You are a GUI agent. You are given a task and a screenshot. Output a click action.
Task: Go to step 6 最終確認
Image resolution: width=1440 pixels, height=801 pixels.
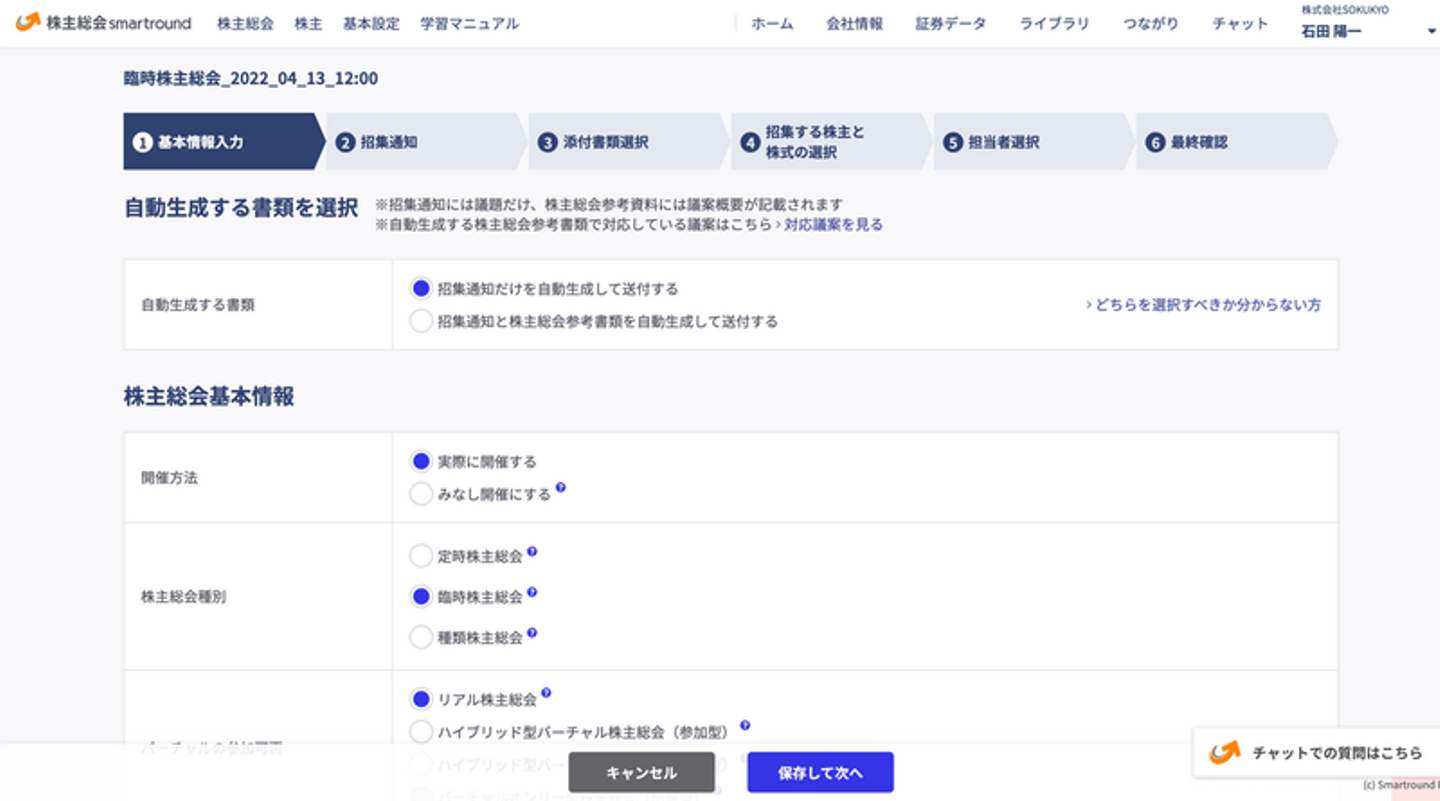coord(1237,142)
